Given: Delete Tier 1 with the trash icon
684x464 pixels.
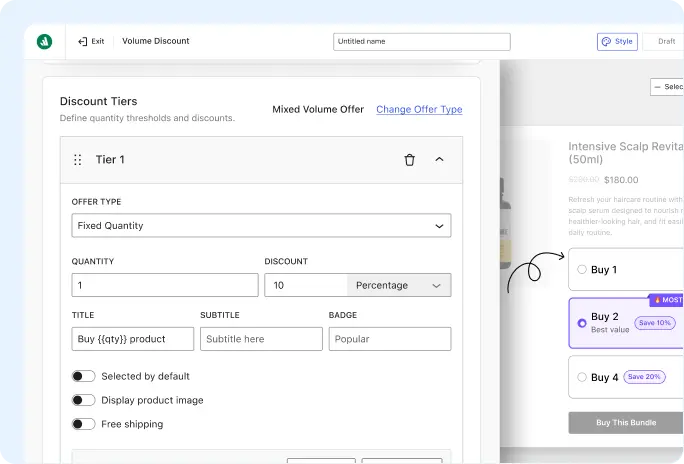Looking at the screenshot, I should pos(409,160).
